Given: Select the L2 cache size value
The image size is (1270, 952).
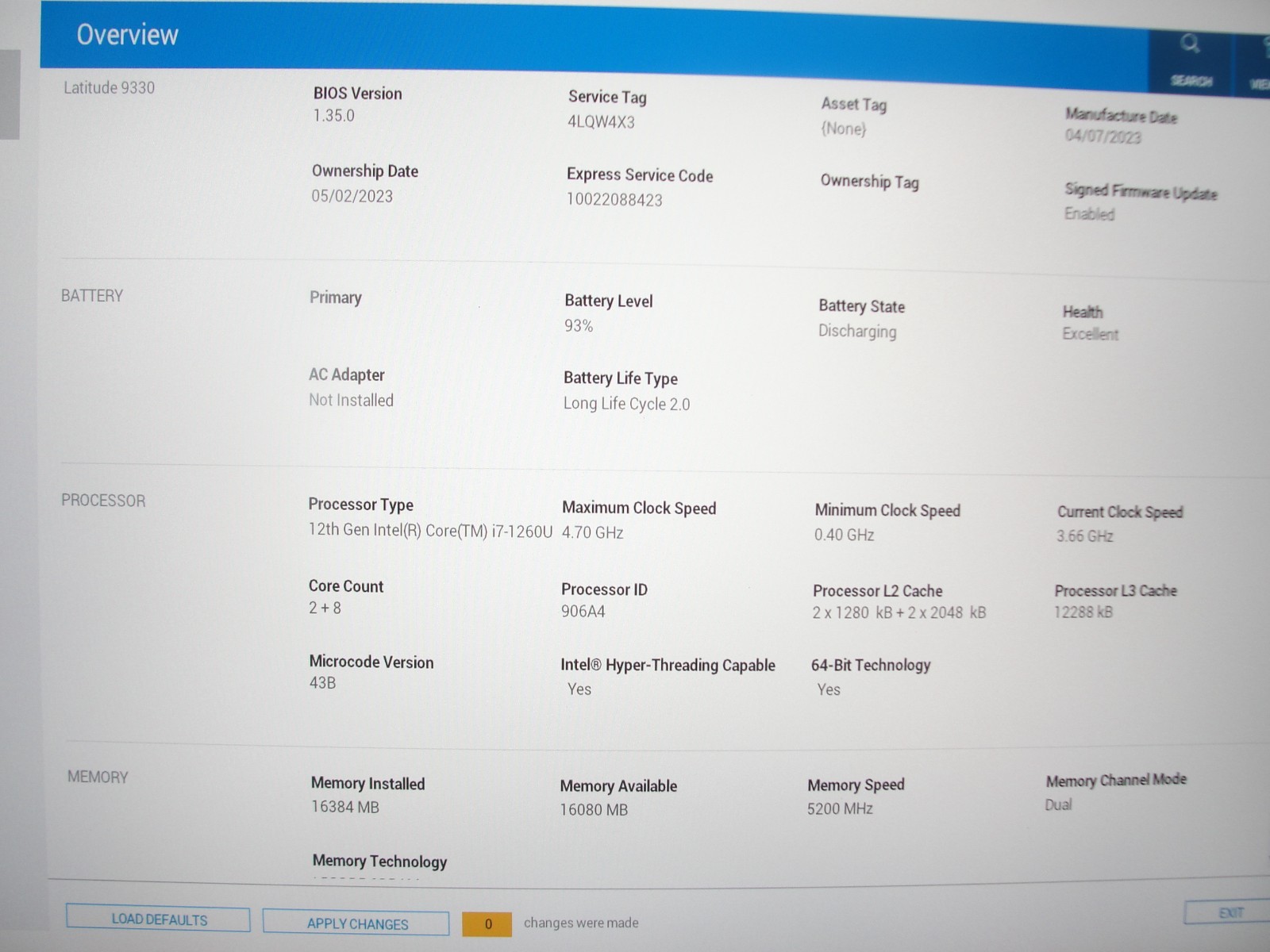Looking at the screenshot, I should tap(899, 613).
